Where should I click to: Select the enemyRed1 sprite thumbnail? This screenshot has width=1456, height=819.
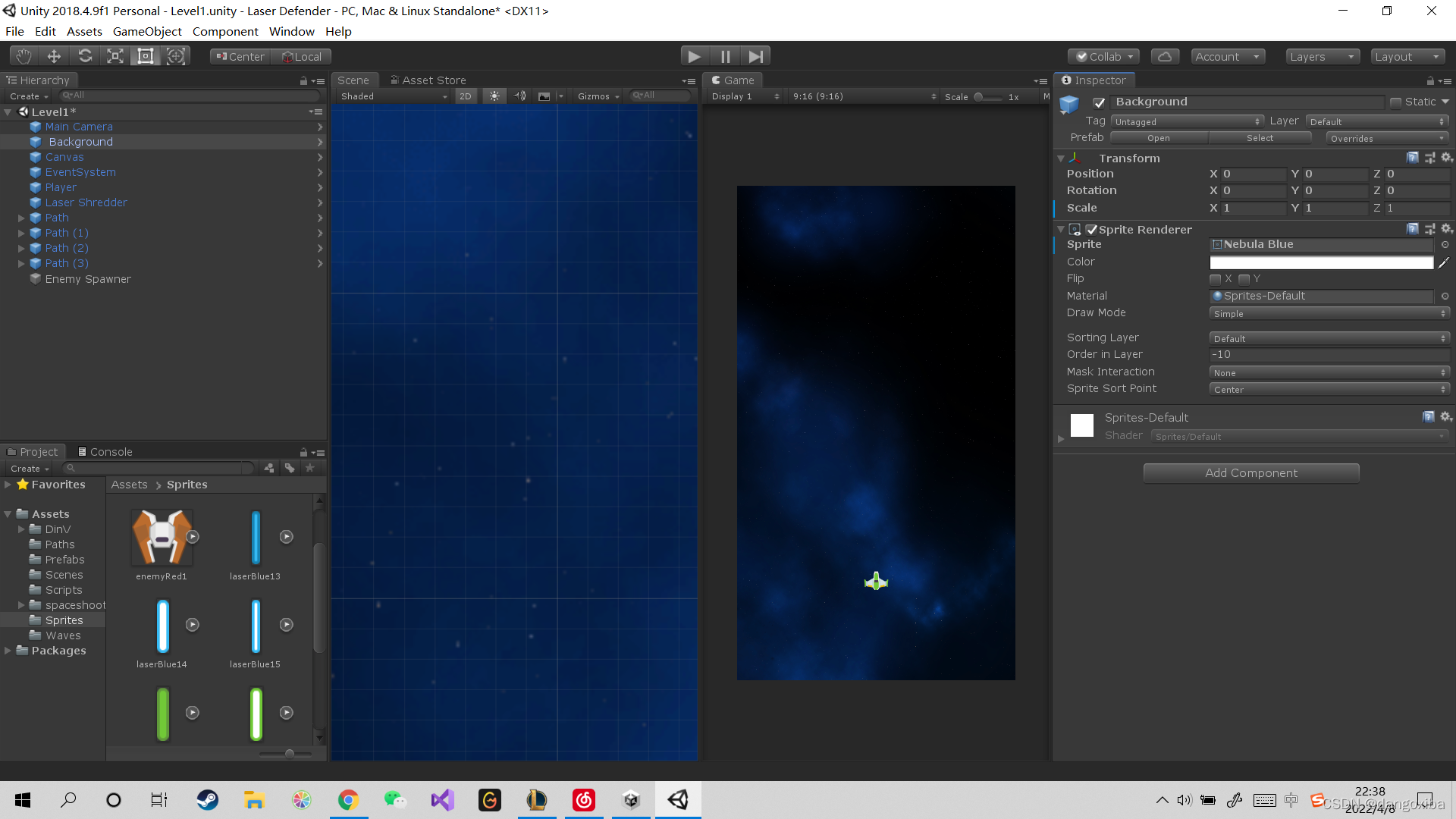coord(162,537)
